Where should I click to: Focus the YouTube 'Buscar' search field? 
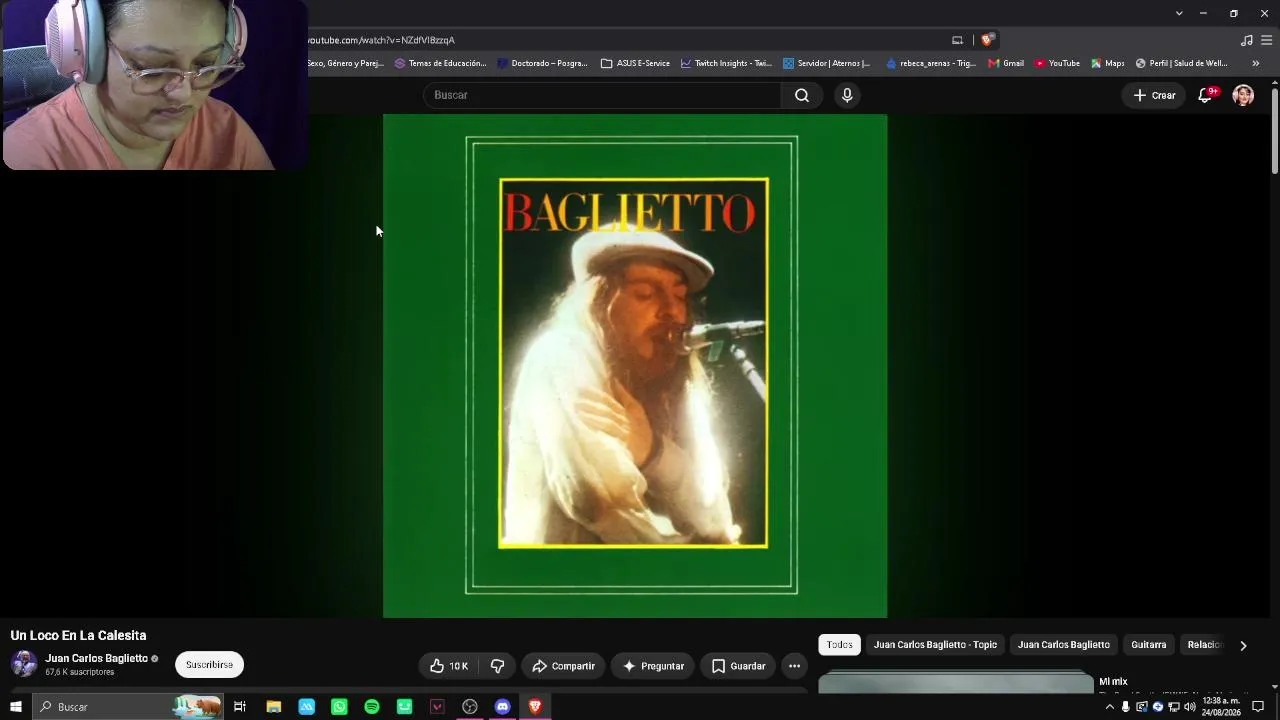[x=602, y=95]
